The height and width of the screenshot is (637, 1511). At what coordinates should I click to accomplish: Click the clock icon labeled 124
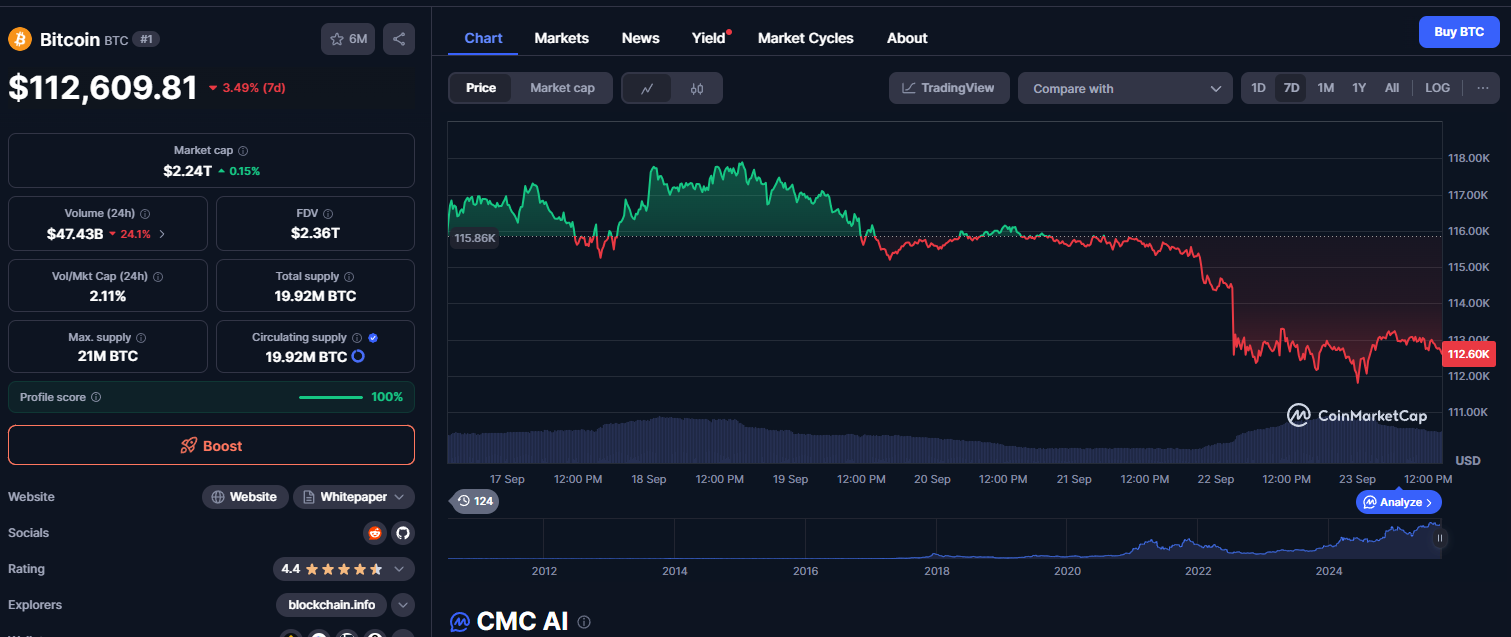(x=463, y=501)
